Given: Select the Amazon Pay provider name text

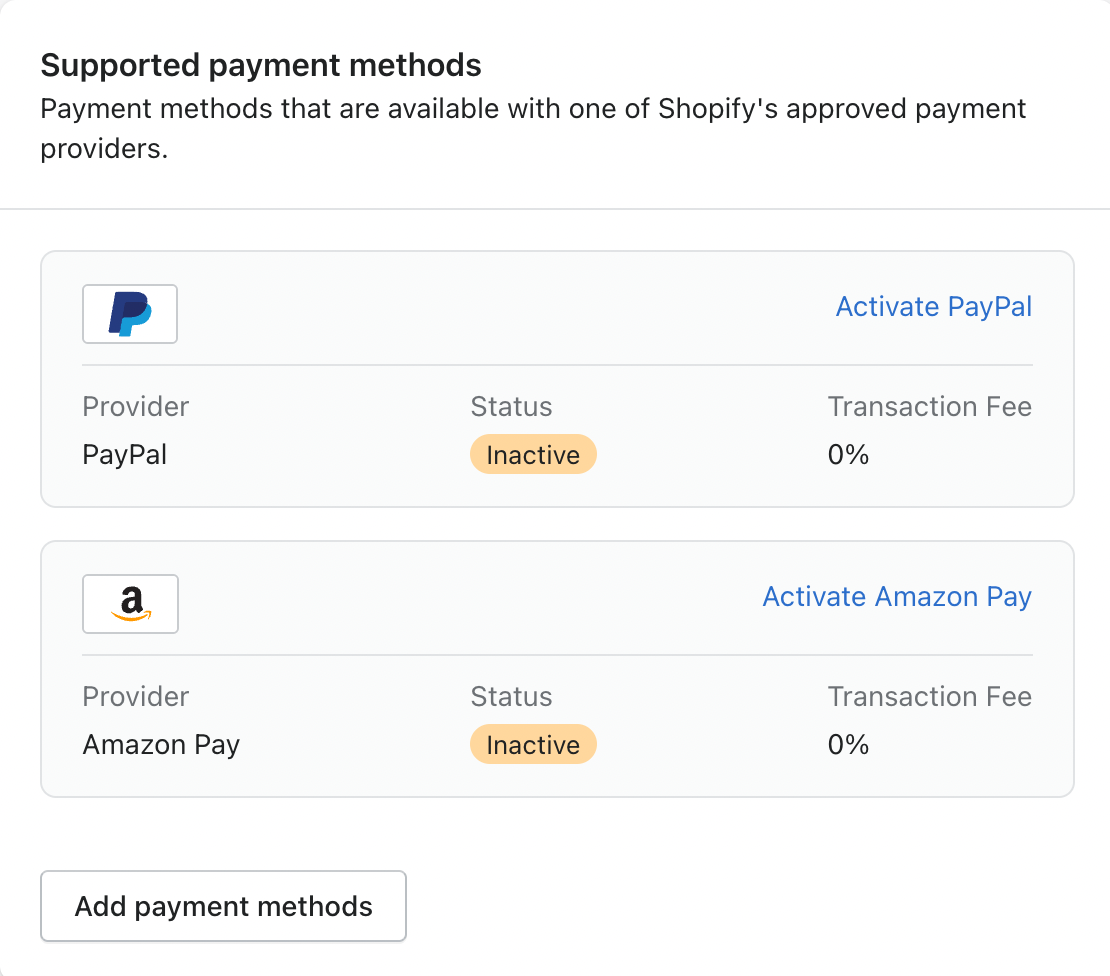Looking at the screenshot, I should pyautogui.click(x=161, y=745).
